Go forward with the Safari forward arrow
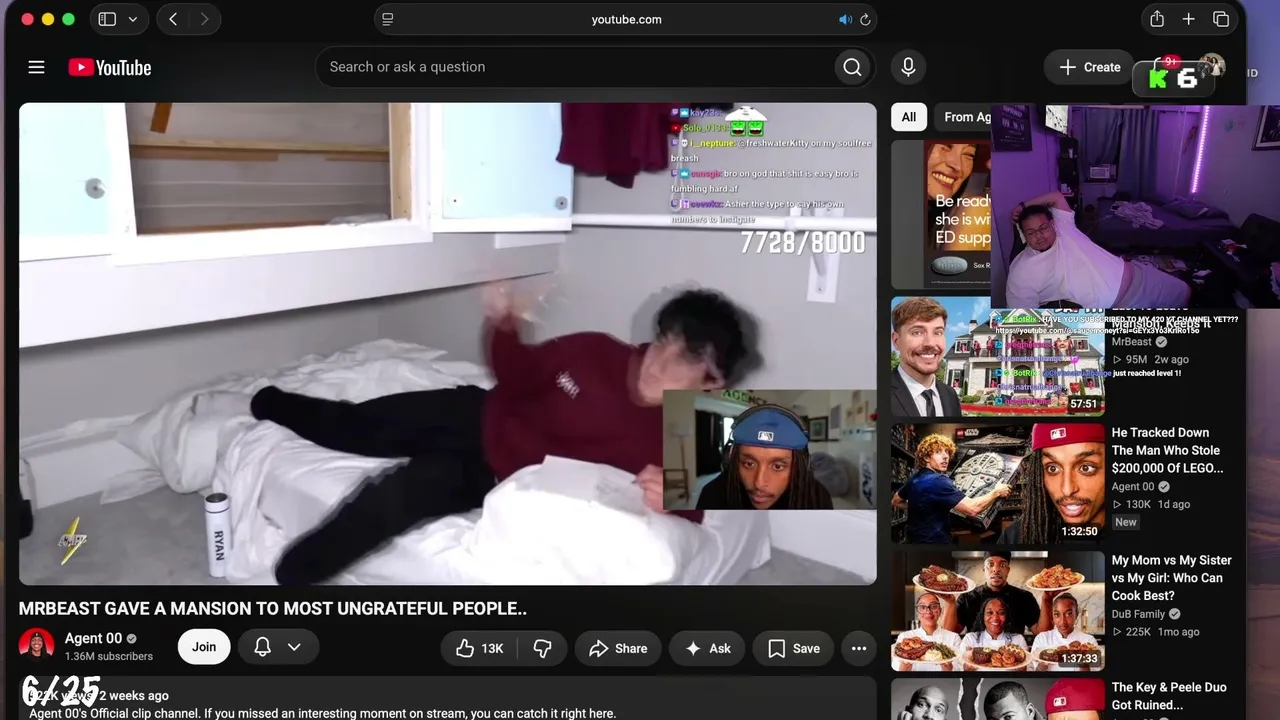Image resolution: width=1280 pixels, height=720 pixels. (x=204, y=19)
